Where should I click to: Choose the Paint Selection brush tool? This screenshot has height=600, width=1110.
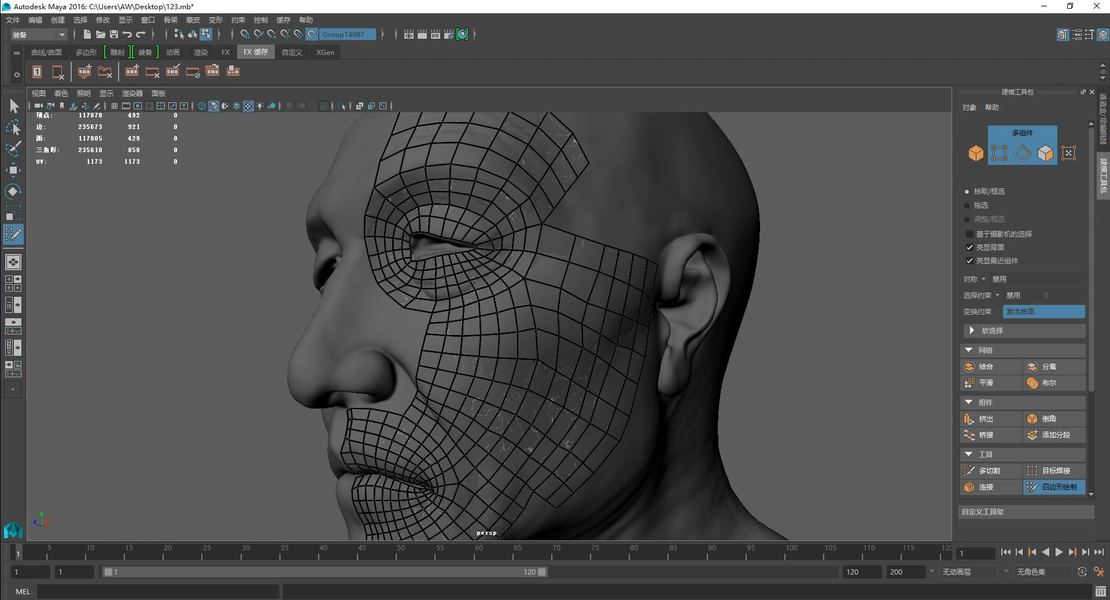tap(13, 149)
